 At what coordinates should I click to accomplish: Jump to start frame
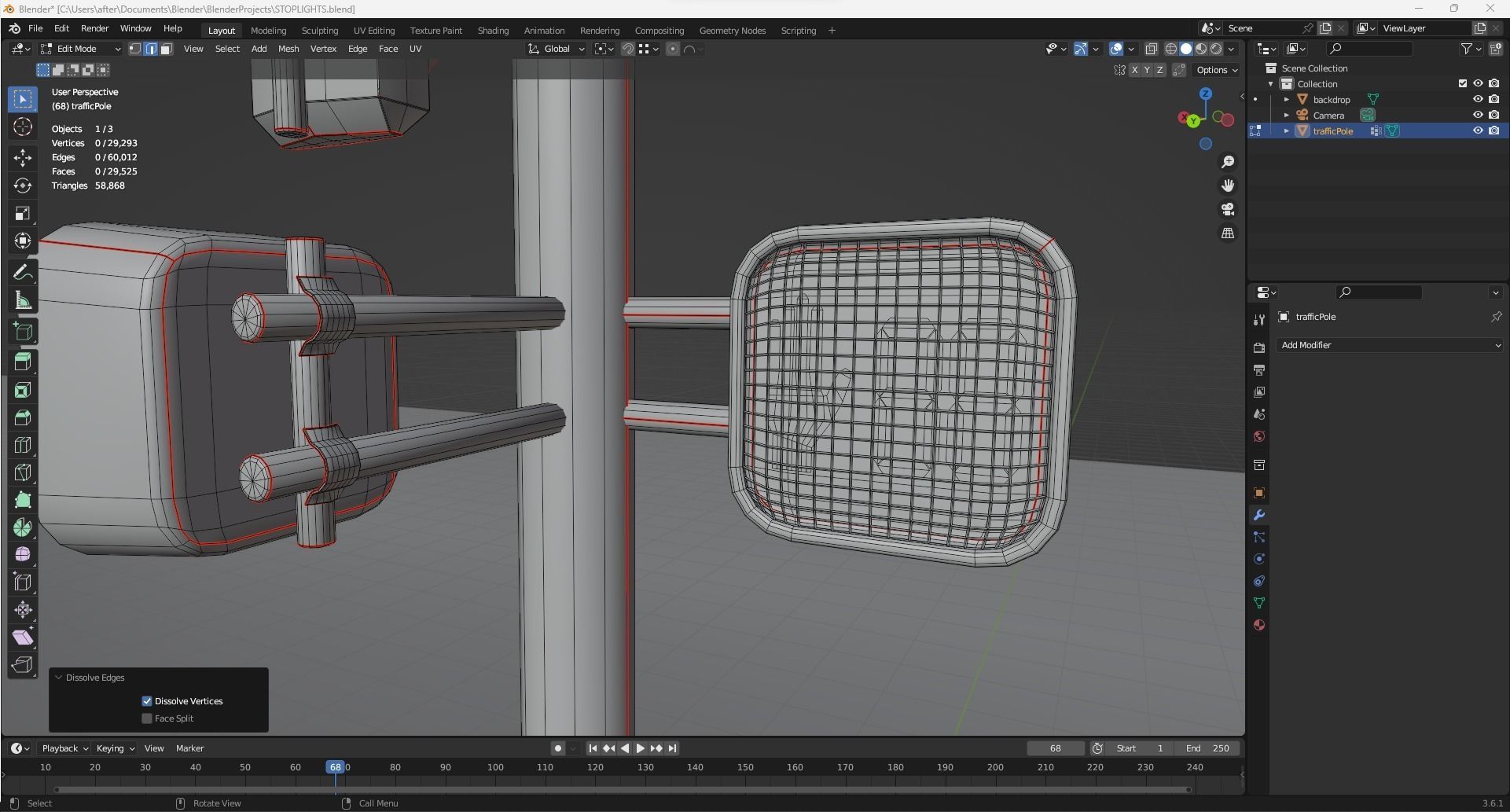(592, 748)
